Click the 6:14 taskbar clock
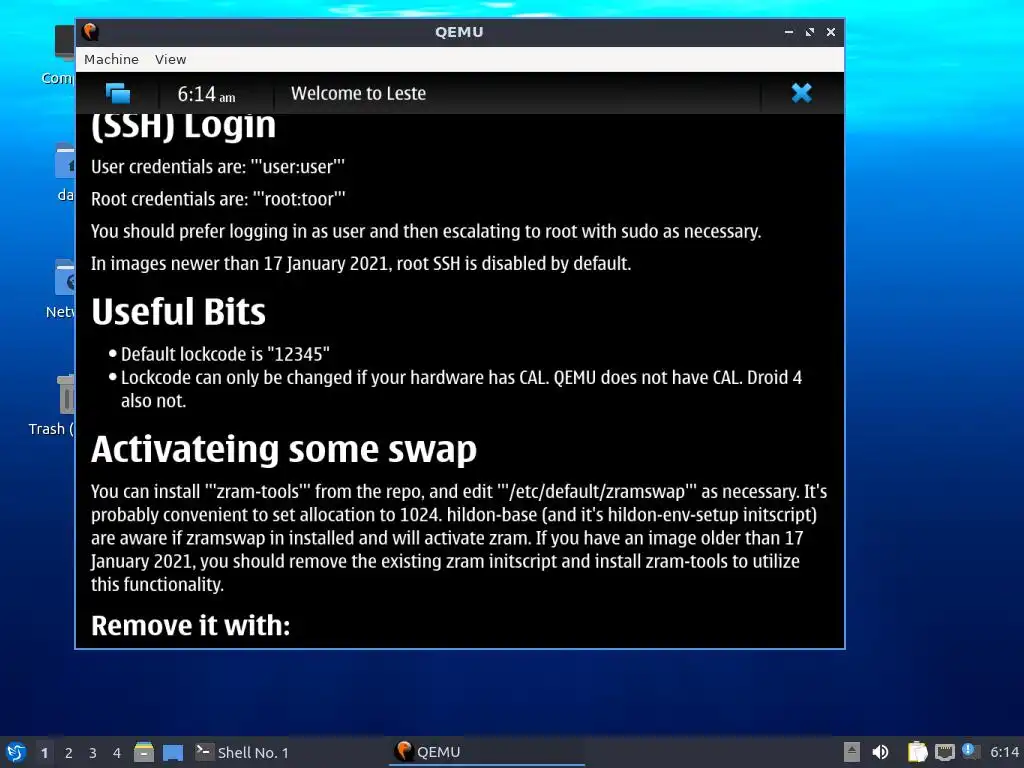The image size is (1024, 768). click(1004, 752)
